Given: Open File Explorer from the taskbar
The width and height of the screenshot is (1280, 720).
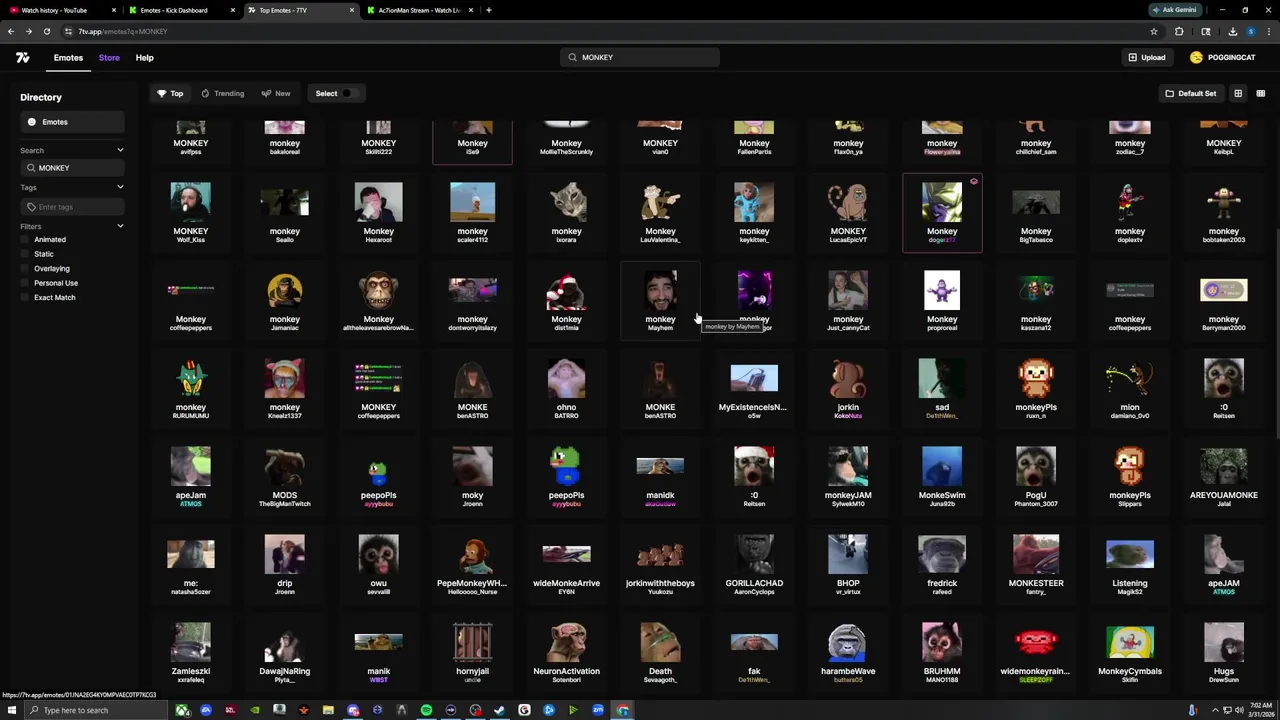Looking at the screenshot, I should coord(328,711).
